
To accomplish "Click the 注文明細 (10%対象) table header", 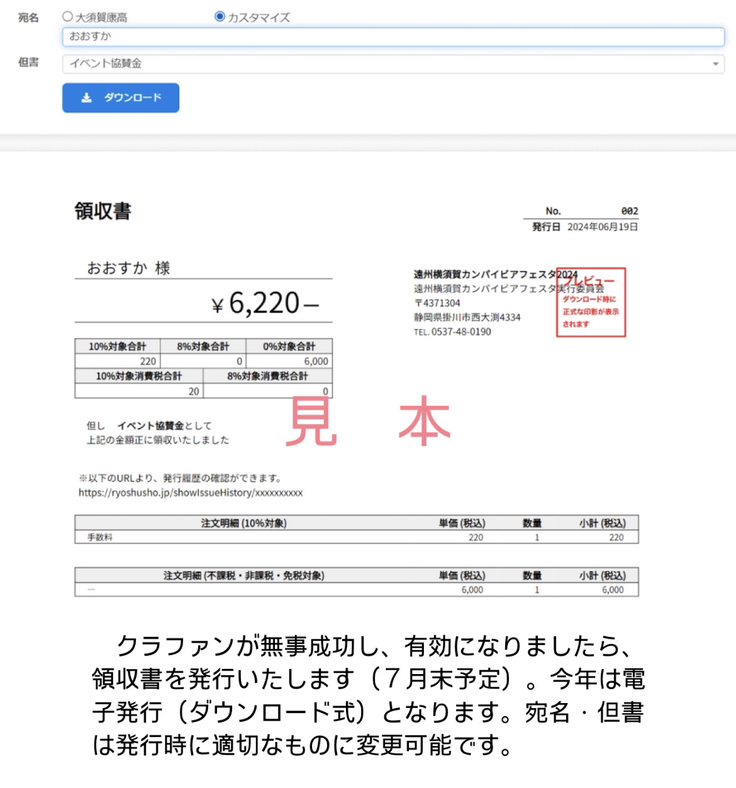I will click(x=243, y=522).
